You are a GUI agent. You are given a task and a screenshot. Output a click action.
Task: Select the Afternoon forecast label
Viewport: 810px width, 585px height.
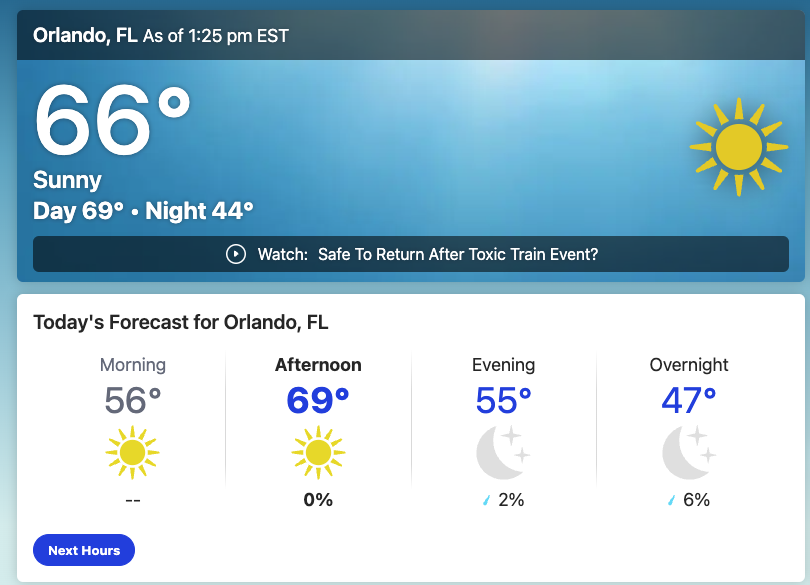pos(318,365)
